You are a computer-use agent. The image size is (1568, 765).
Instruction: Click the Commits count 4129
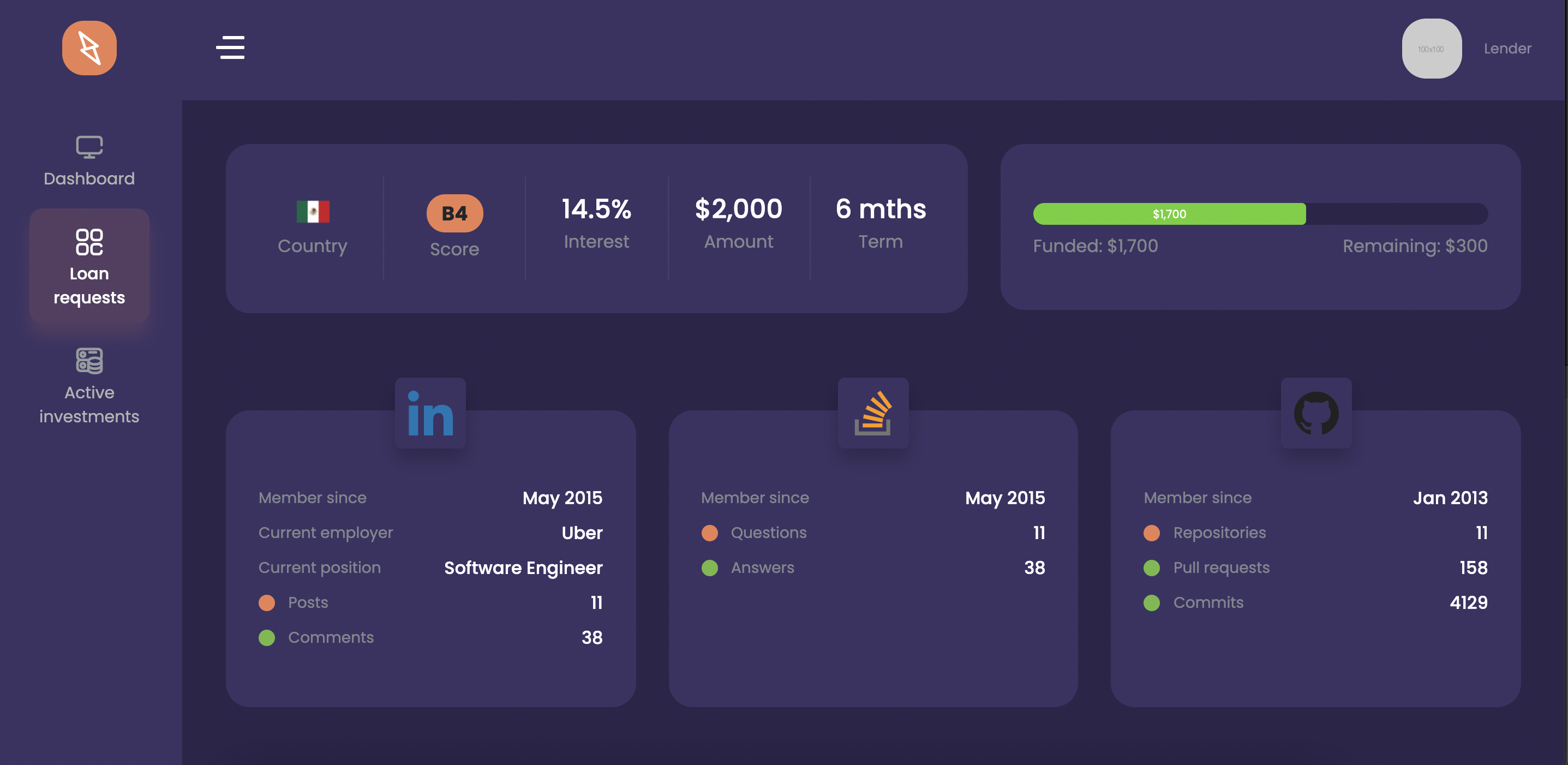point(1468,602)
